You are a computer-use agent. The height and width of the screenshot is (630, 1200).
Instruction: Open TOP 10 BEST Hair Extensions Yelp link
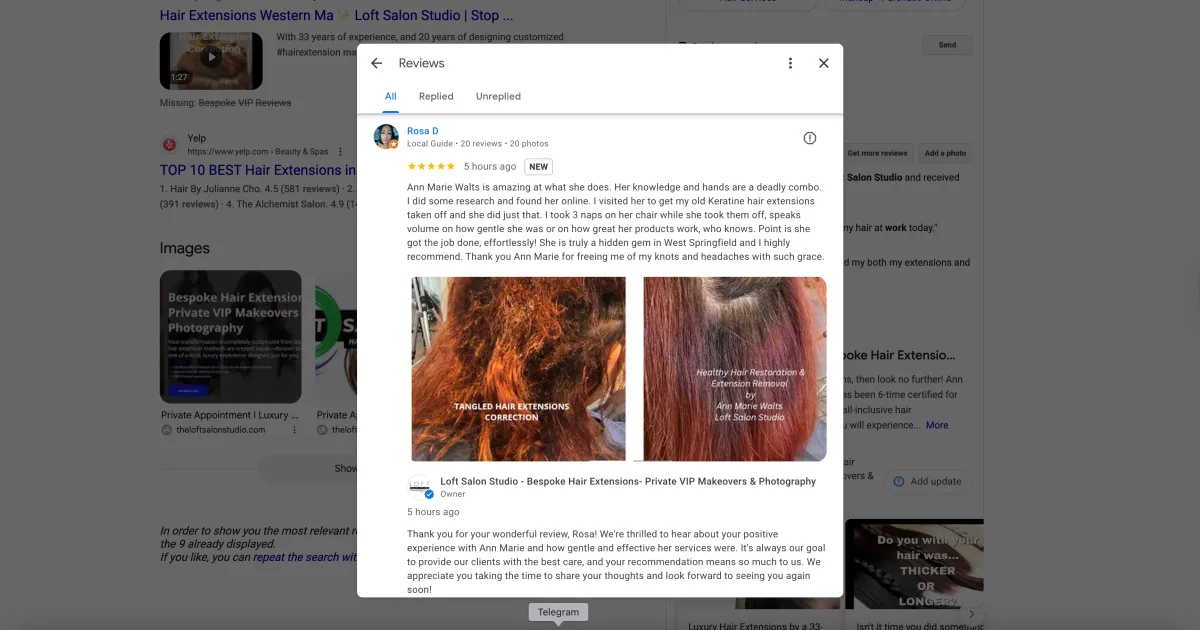point(258,170)
